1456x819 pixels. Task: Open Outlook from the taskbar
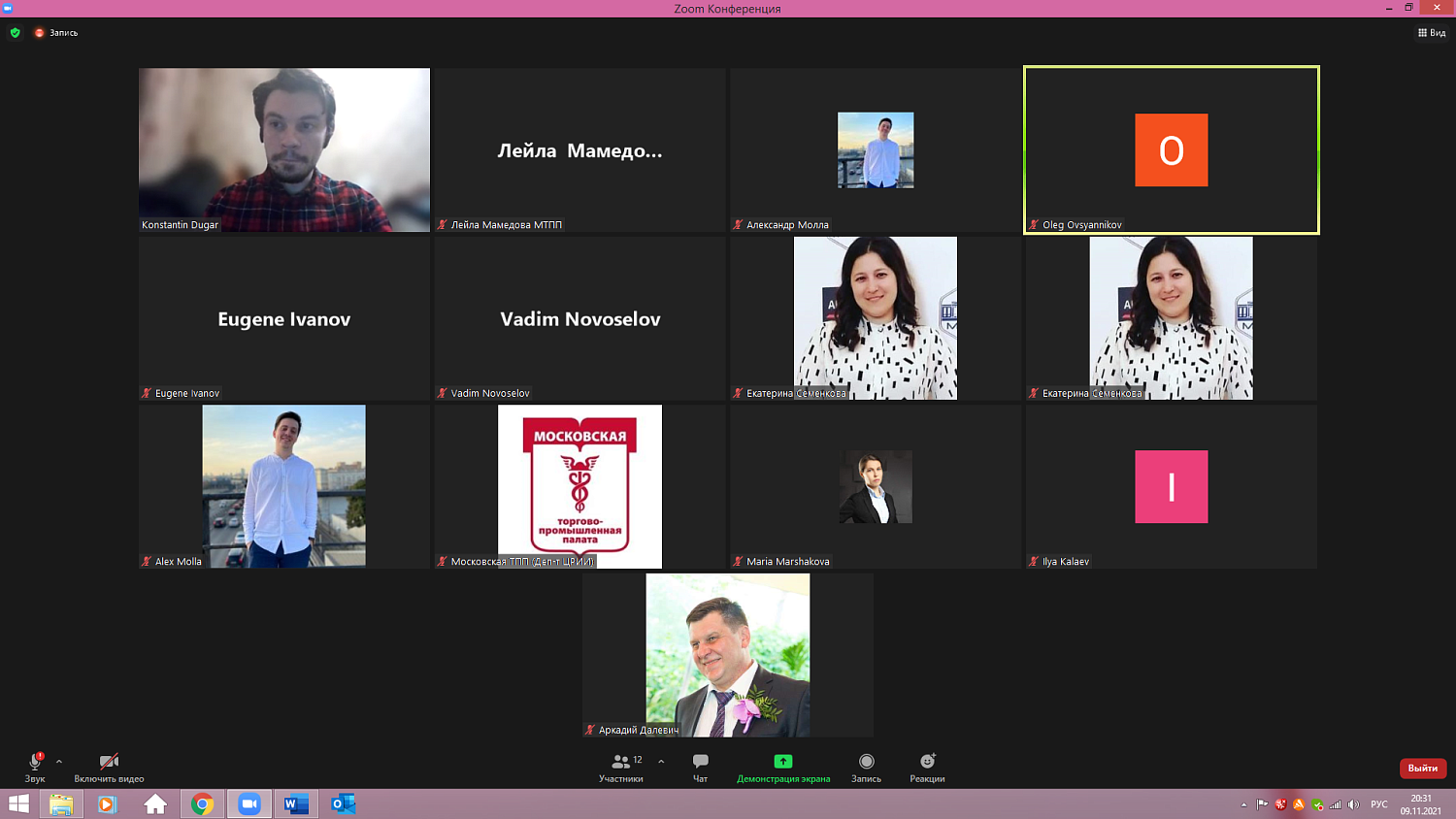[344, 803]
